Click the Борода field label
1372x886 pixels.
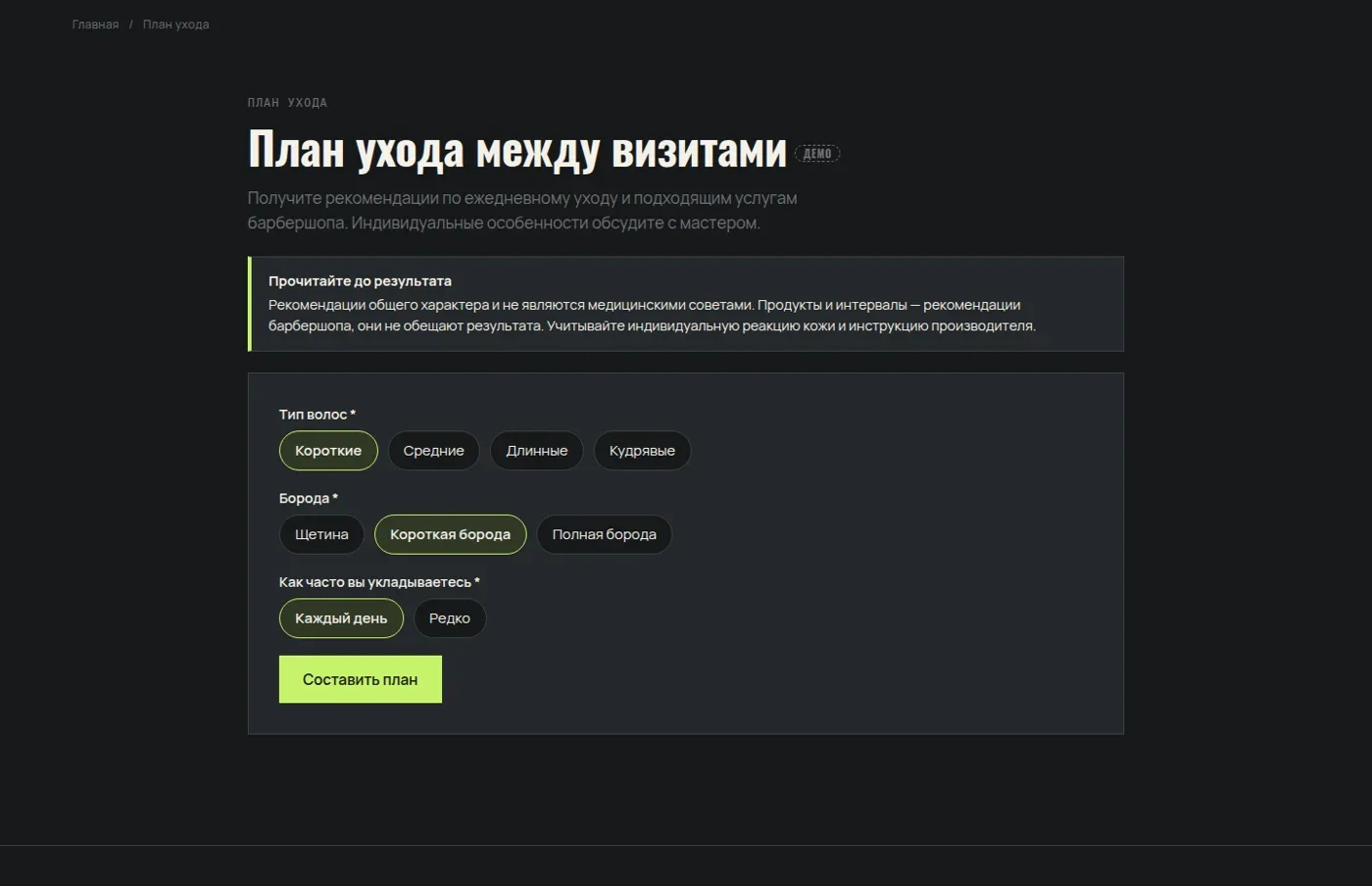click(309, 498)
